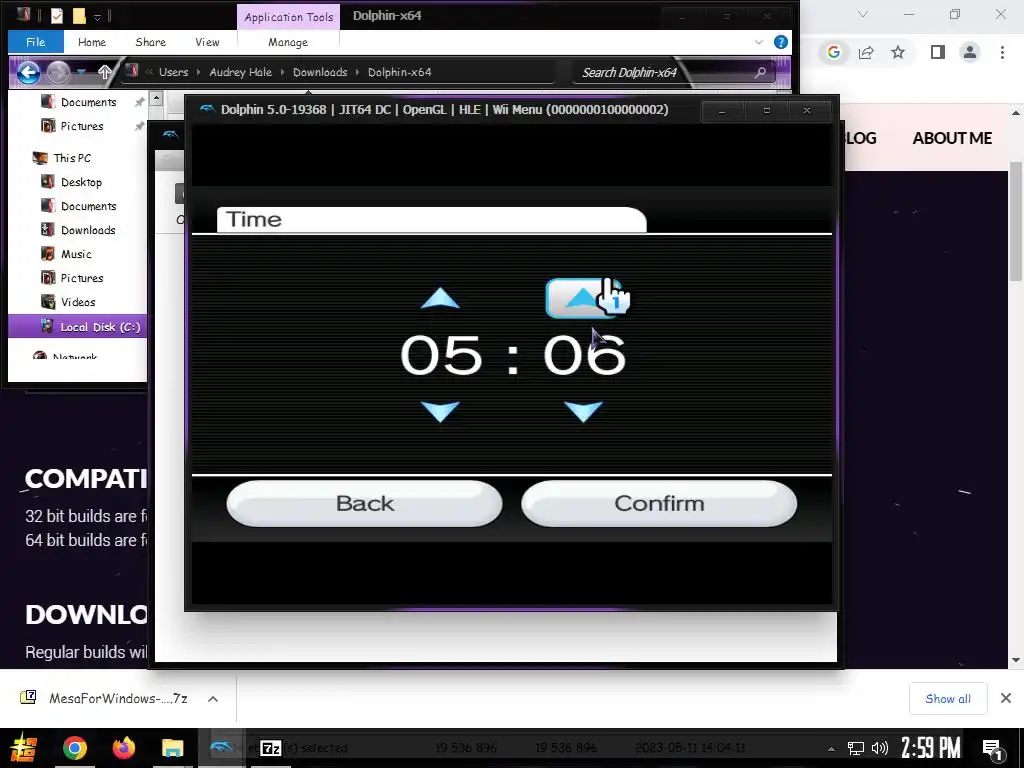Open Firefox from the taskbar
This screenshot has width=1024, height=768.
point(123,748)
